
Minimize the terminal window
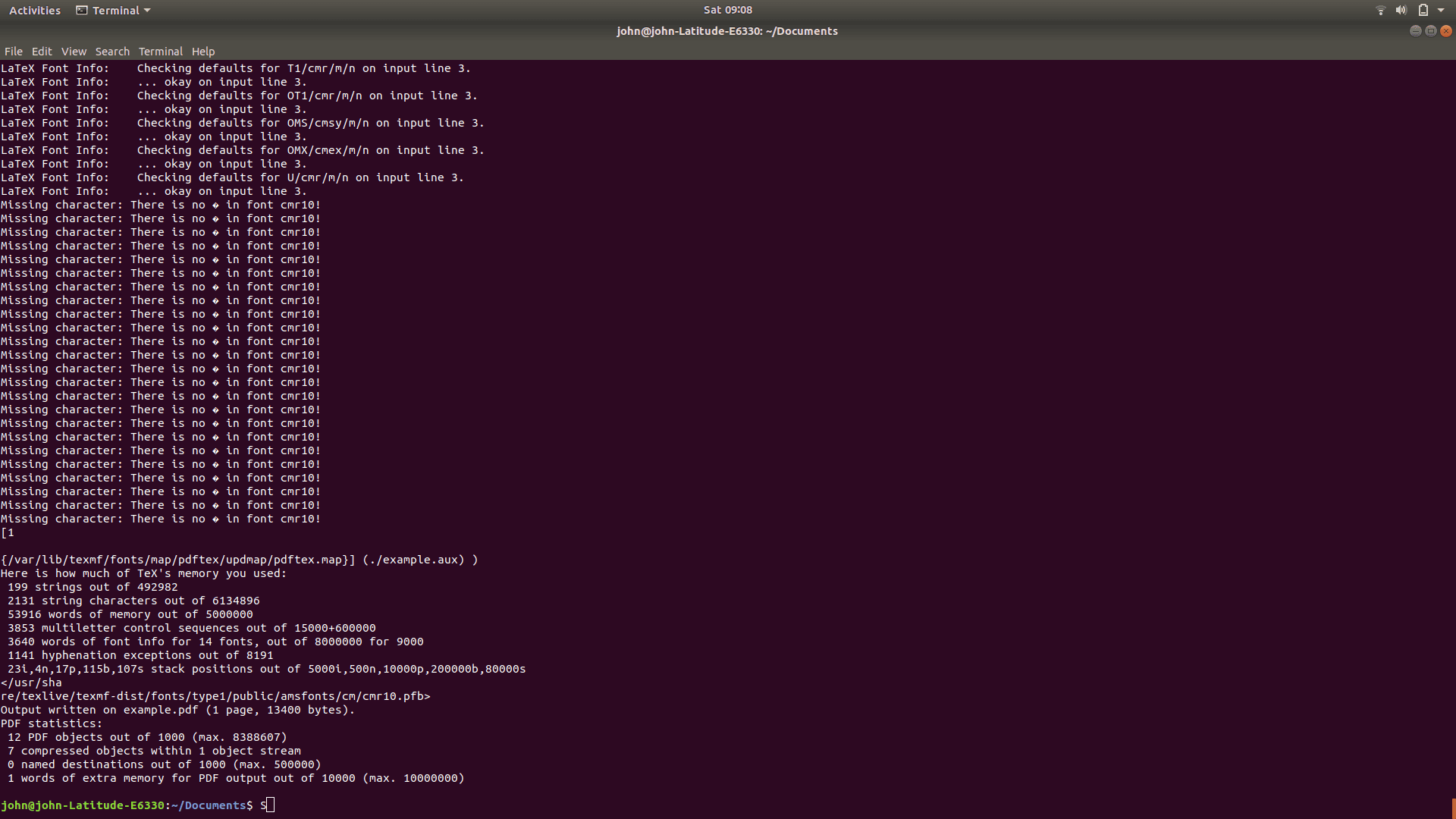click(x=1415, y=31)
